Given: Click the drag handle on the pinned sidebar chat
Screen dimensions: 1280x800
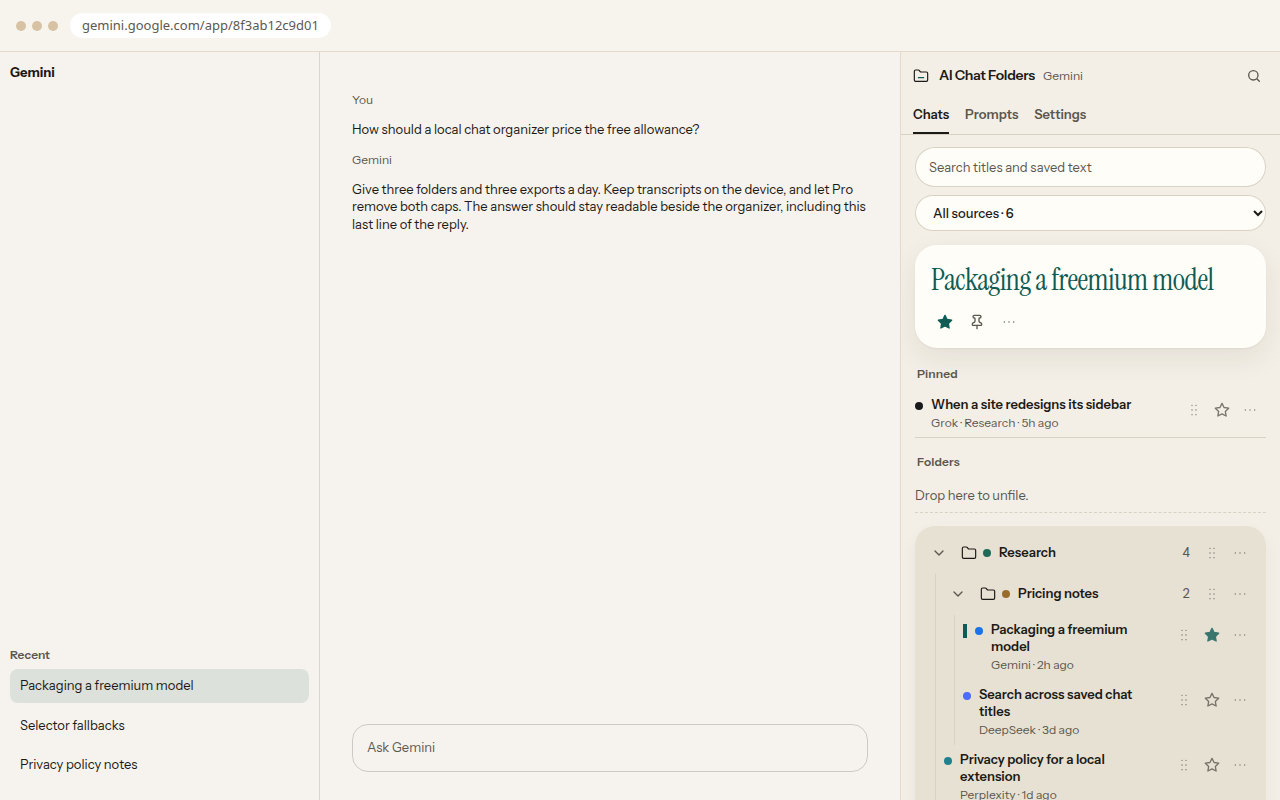Looking at the screenshot, I should [x=1194, y=410].
